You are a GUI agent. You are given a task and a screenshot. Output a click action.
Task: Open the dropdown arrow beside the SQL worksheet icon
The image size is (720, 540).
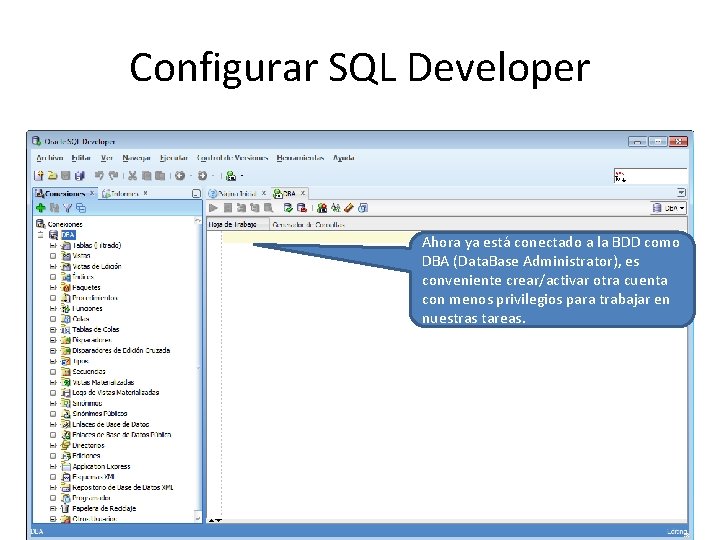point(242,176)
